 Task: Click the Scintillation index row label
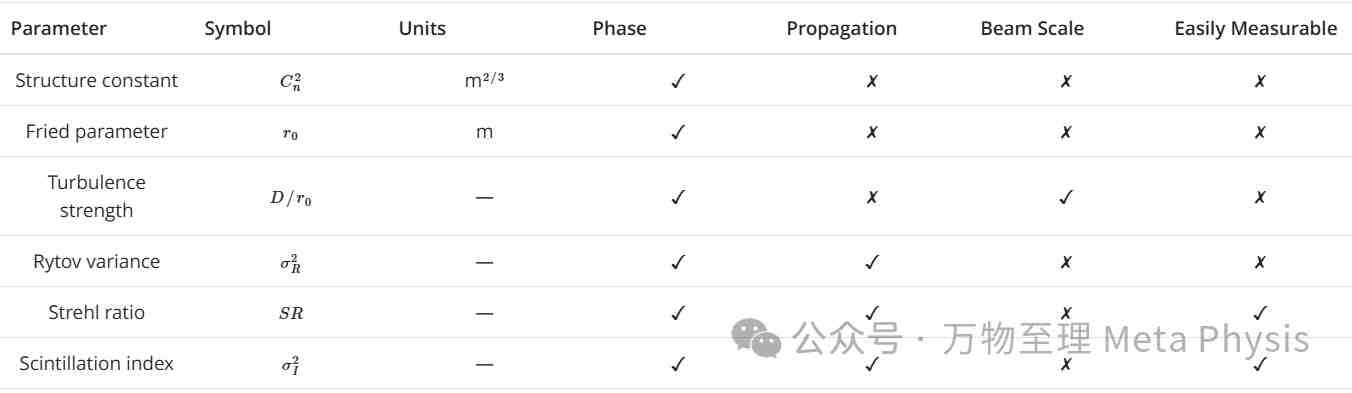(x=97, y=364)
